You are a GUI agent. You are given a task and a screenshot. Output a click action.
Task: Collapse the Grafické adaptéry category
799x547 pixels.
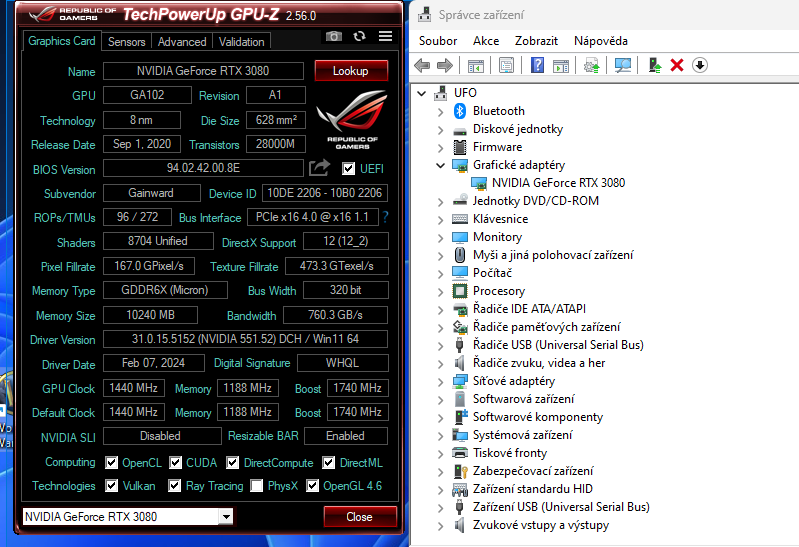point(440,165)
